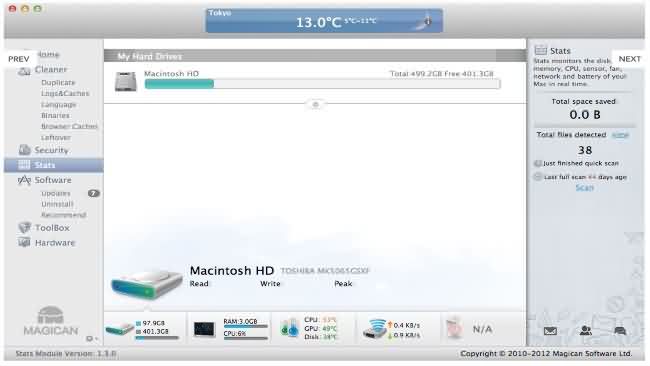Click 'Stats Module Version: 1.3.0' text
Image resolution: width=650 pixels, height=366 pixels.
pyautogui.click(x=66, y=354)
